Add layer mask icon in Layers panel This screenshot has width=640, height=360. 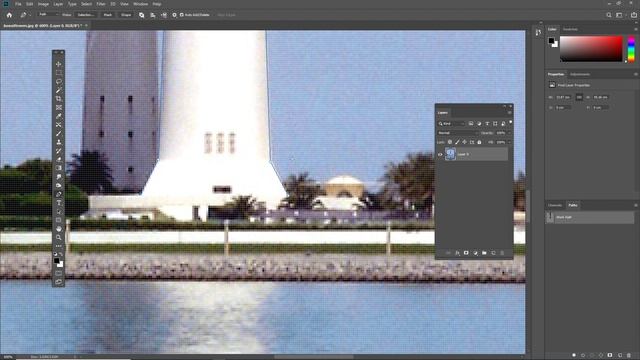(x=466, y=253)
